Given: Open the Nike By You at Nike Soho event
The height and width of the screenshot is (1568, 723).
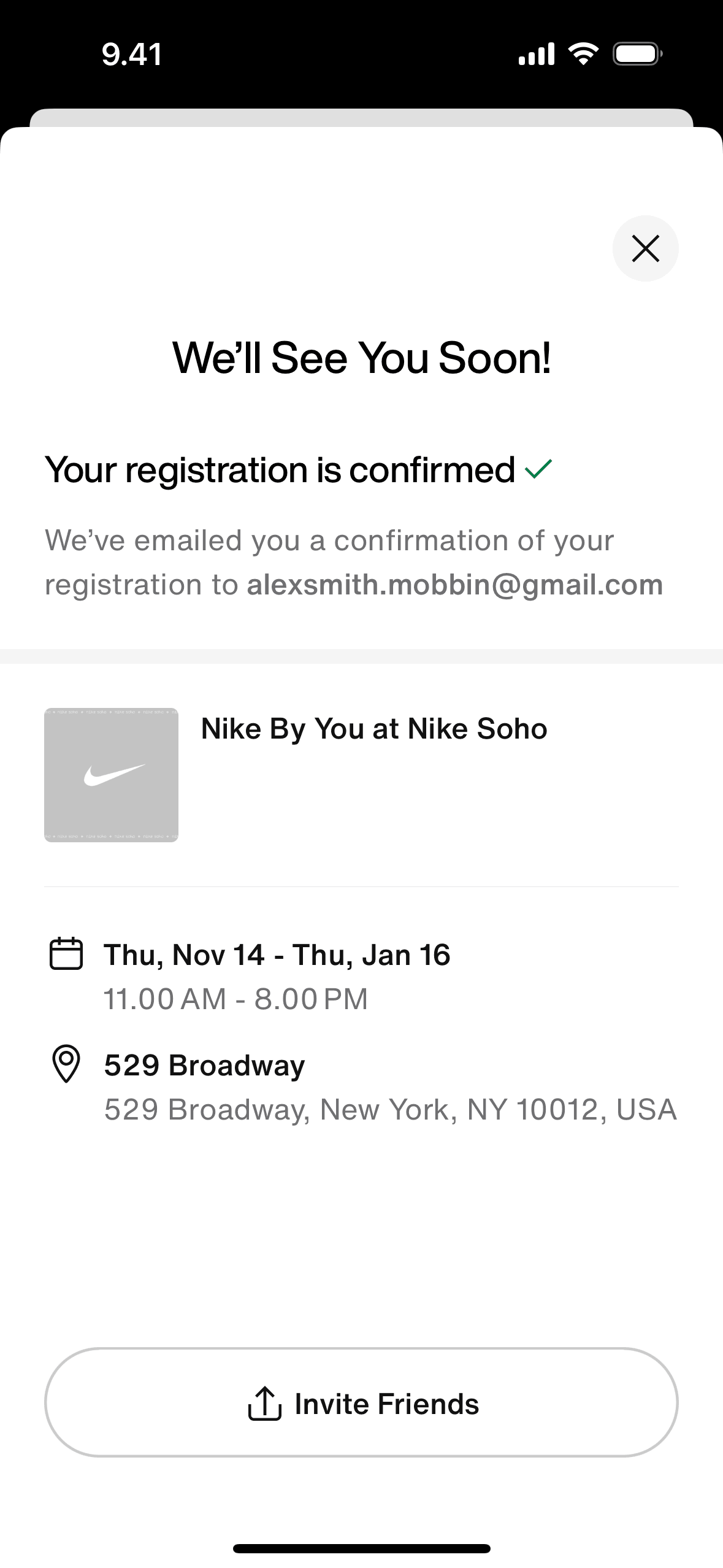Looking at the screenshot, I should tap(373, 729).
